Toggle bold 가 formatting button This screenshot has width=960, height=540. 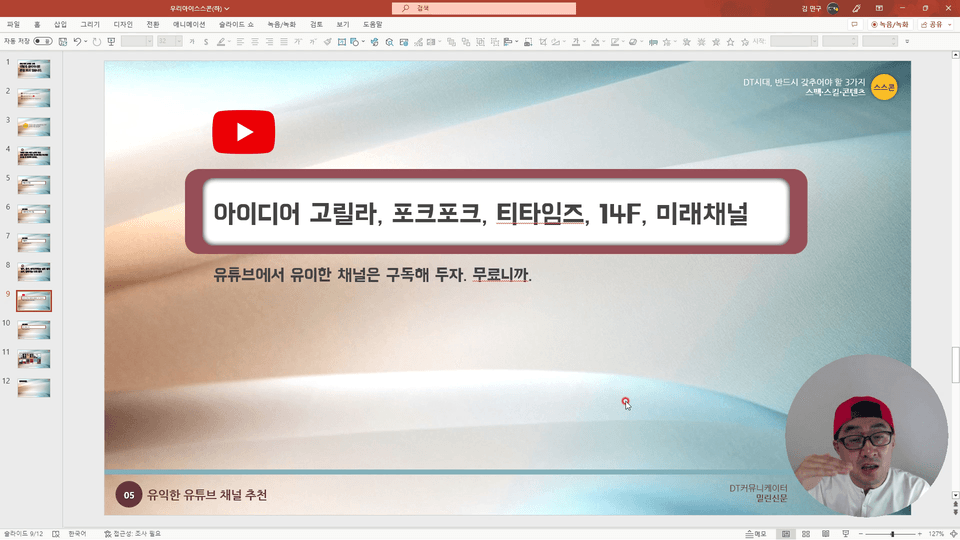click(192, 42)
